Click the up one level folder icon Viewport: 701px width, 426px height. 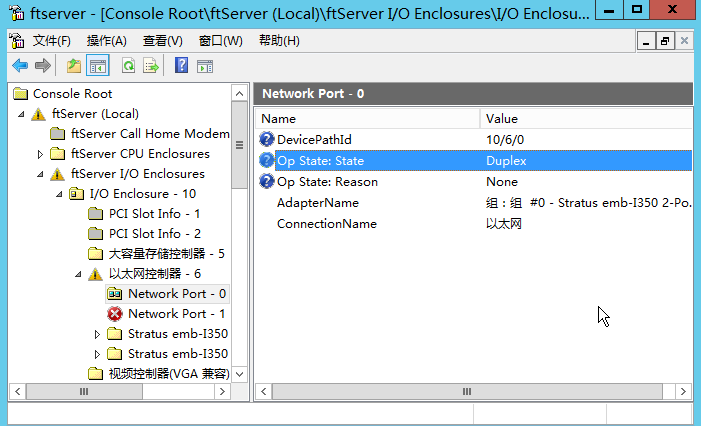click(x=74, y=66)
